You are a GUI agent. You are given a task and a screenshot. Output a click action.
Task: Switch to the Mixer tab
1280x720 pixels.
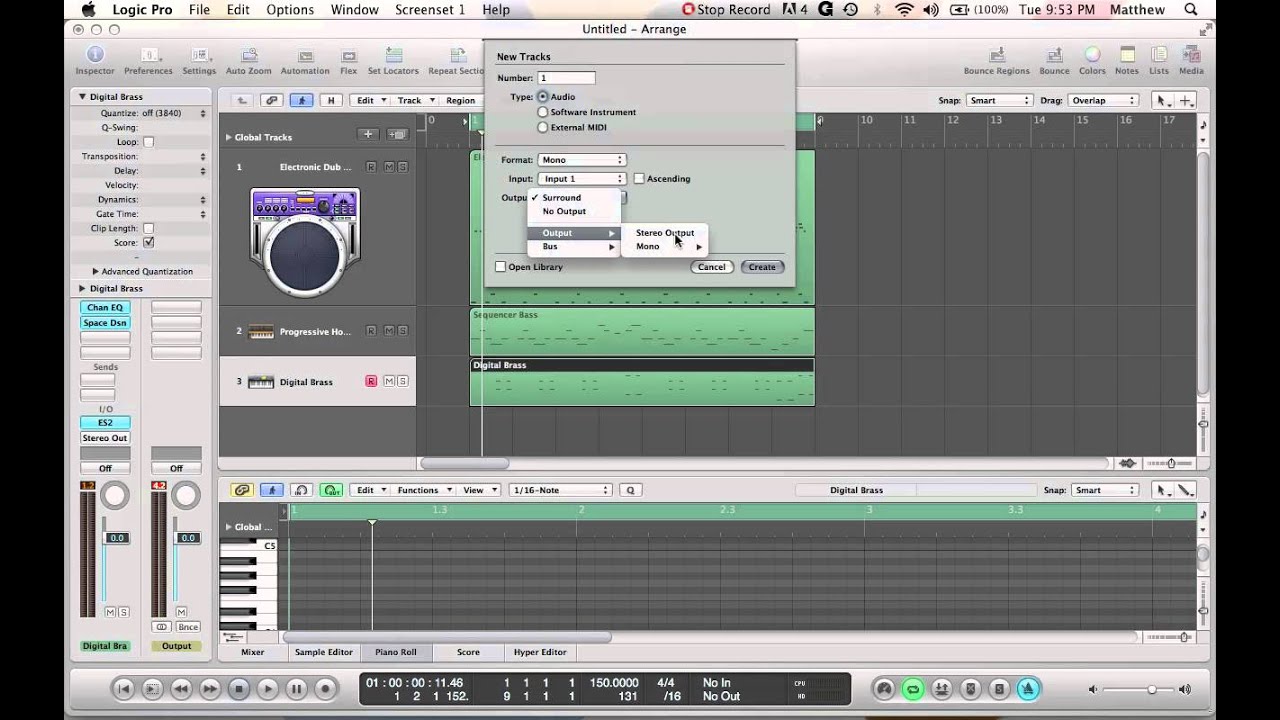[x=253, y=652]
